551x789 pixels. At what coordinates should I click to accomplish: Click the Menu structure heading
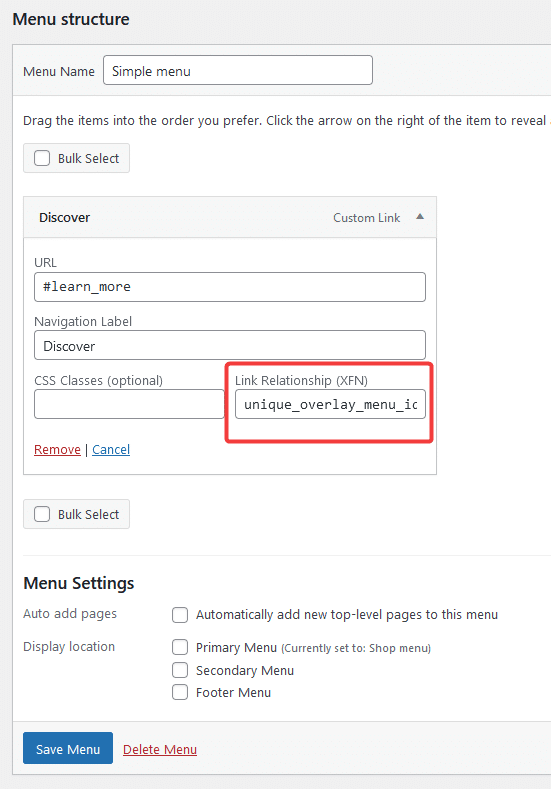click(x=71, y=19)
